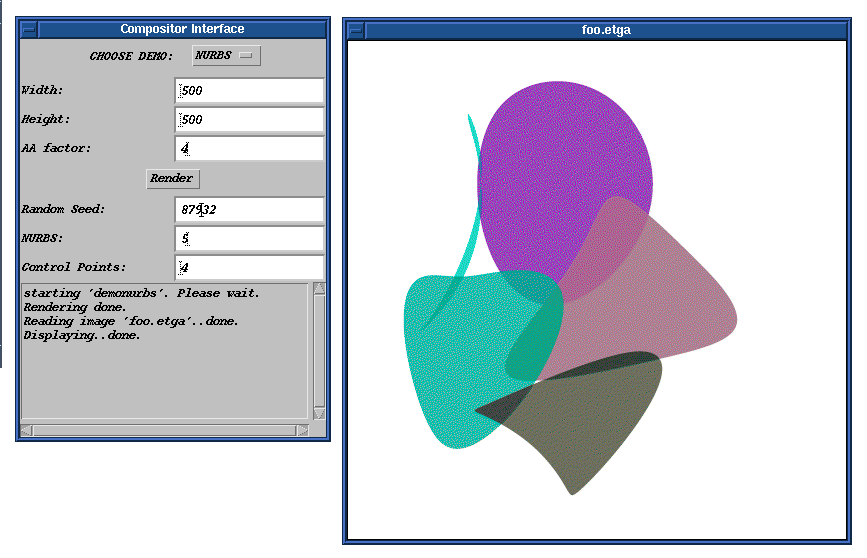Focus the NURBS count field
This screenshot has width=867, height=558.
tap(249, 239)
